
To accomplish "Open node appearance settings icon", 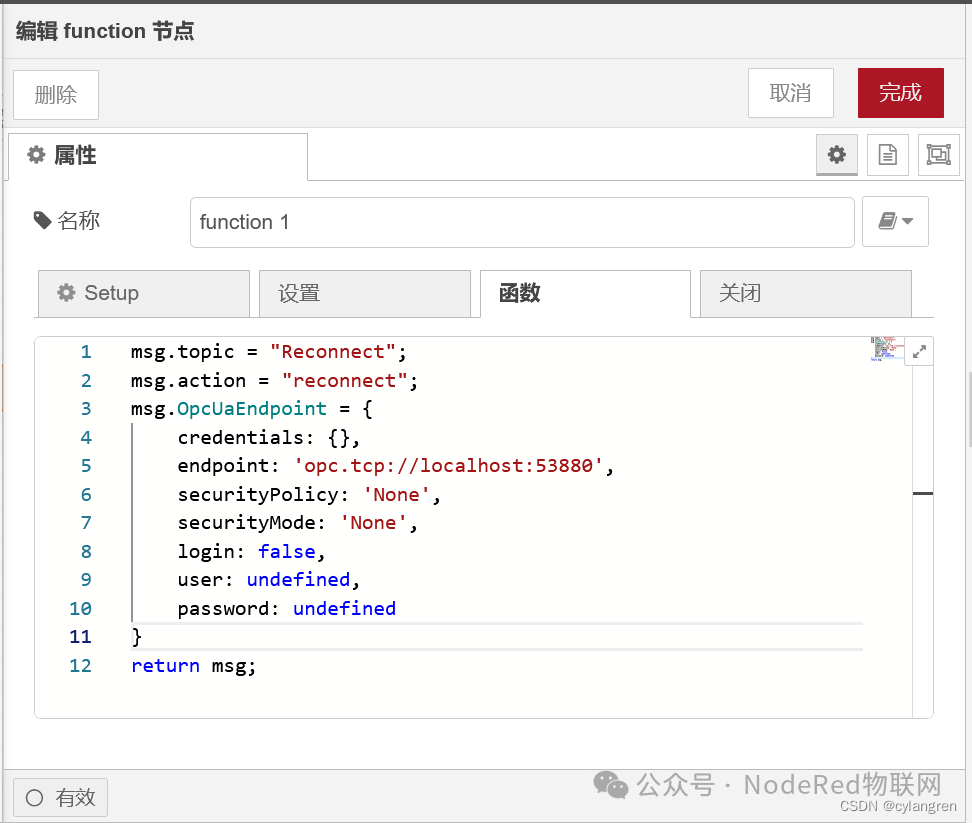I will 938,155.
